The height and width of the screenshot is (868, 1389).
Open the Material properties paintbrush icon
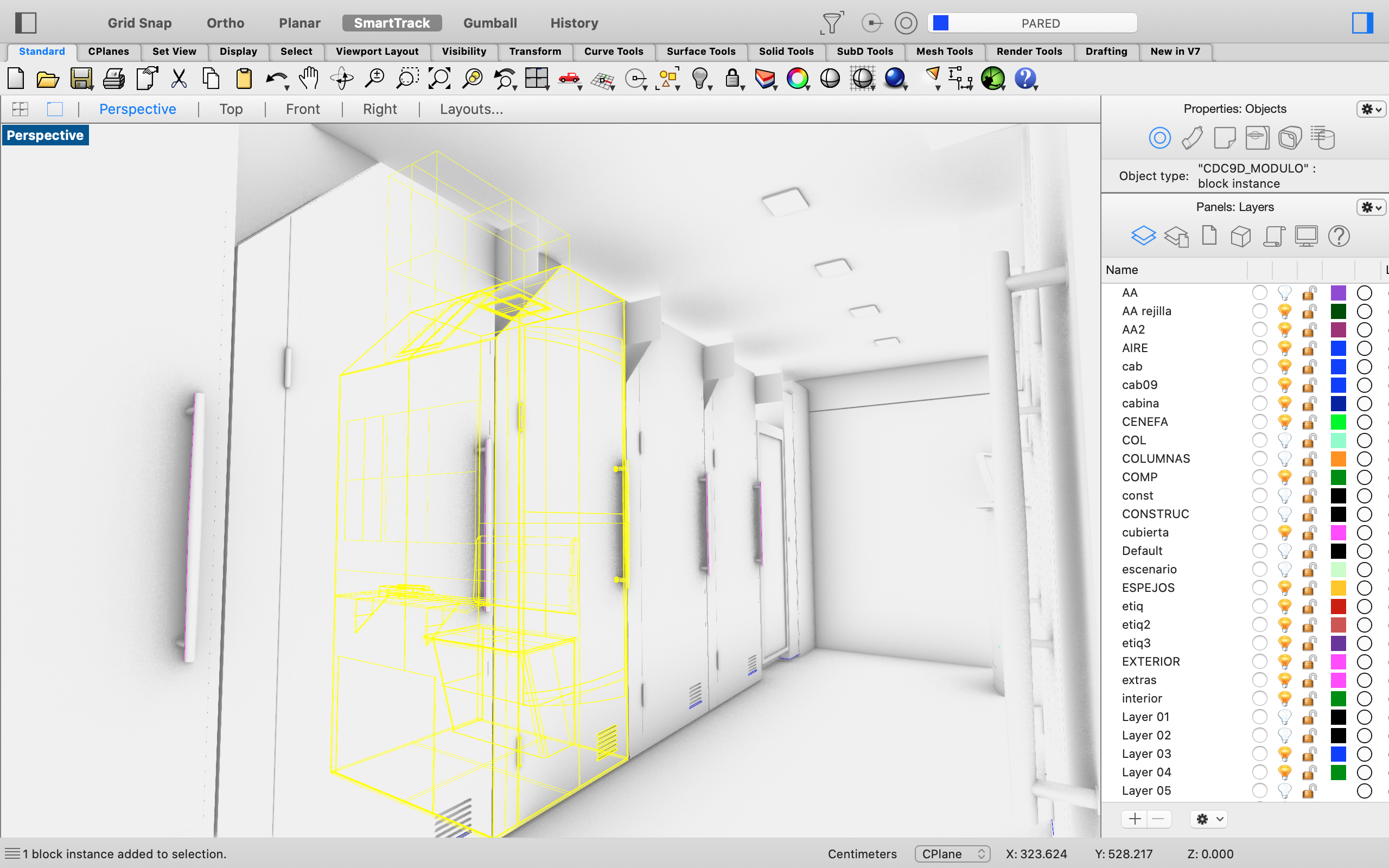click(x=1192, y=138)
